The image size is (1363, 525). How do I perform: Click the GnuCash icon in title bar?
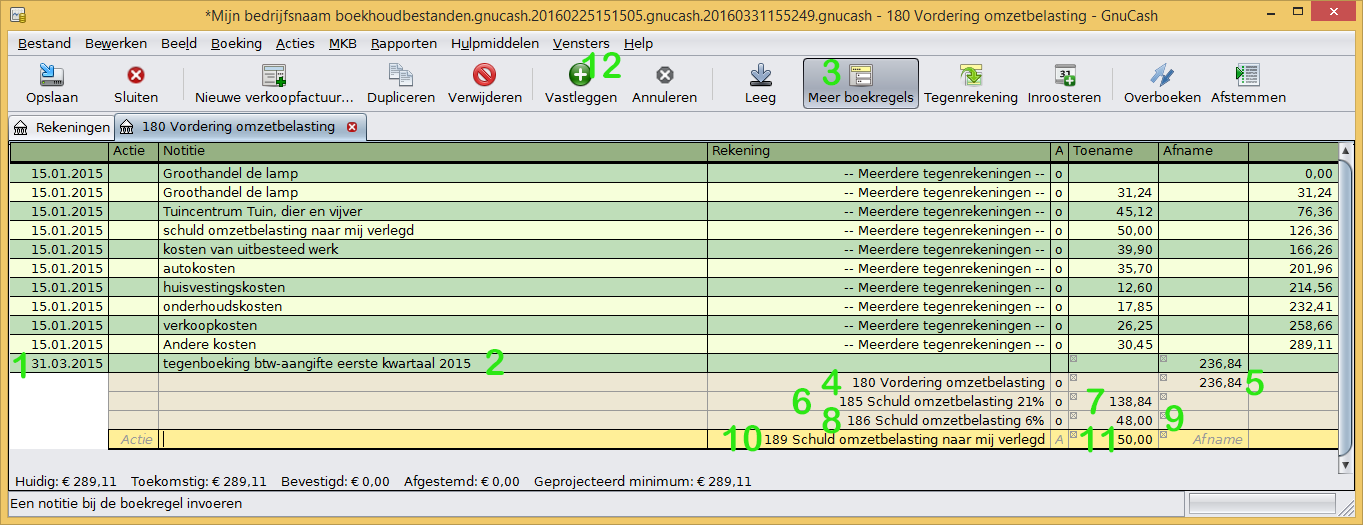(17, 14)
